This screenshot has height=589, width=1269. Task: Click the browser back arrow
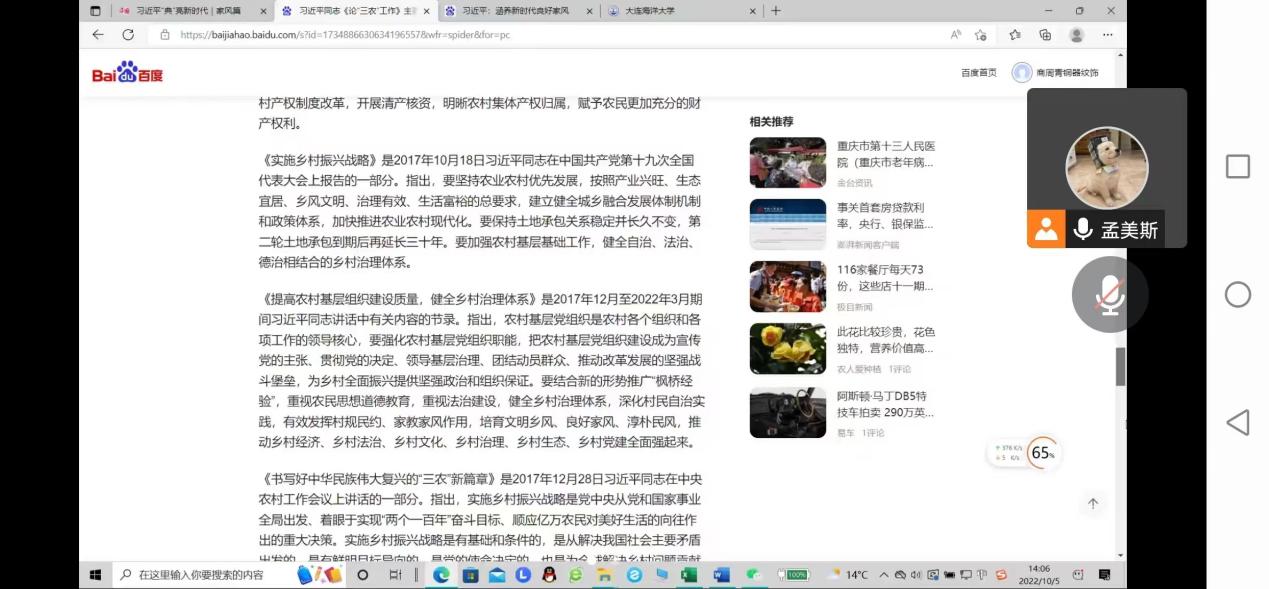tap(98, 34)
